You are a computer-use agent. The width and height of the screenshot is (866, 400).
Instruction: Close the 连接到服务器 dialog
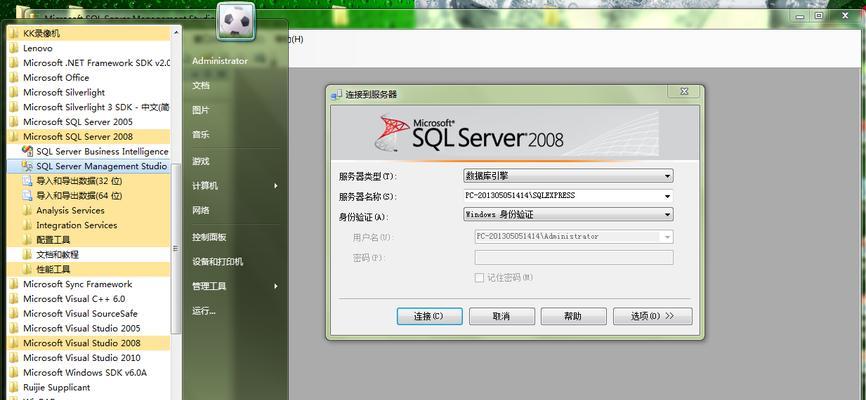(684, 91)
